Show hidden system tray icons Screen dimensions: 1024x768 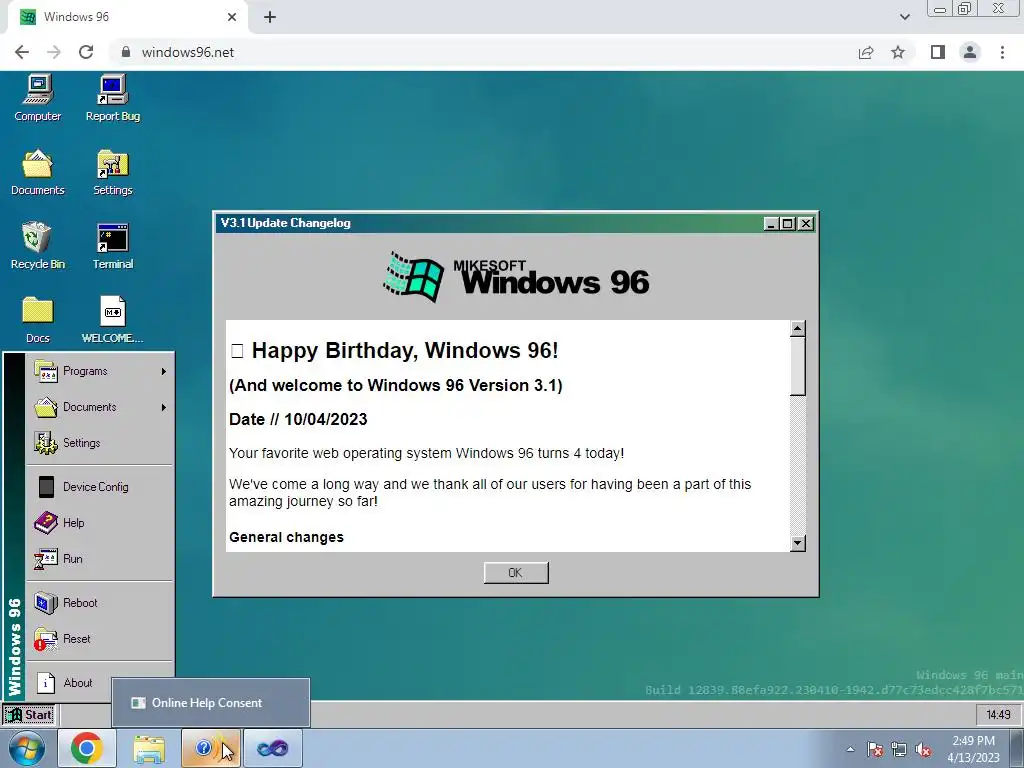(x=850, y=749)
